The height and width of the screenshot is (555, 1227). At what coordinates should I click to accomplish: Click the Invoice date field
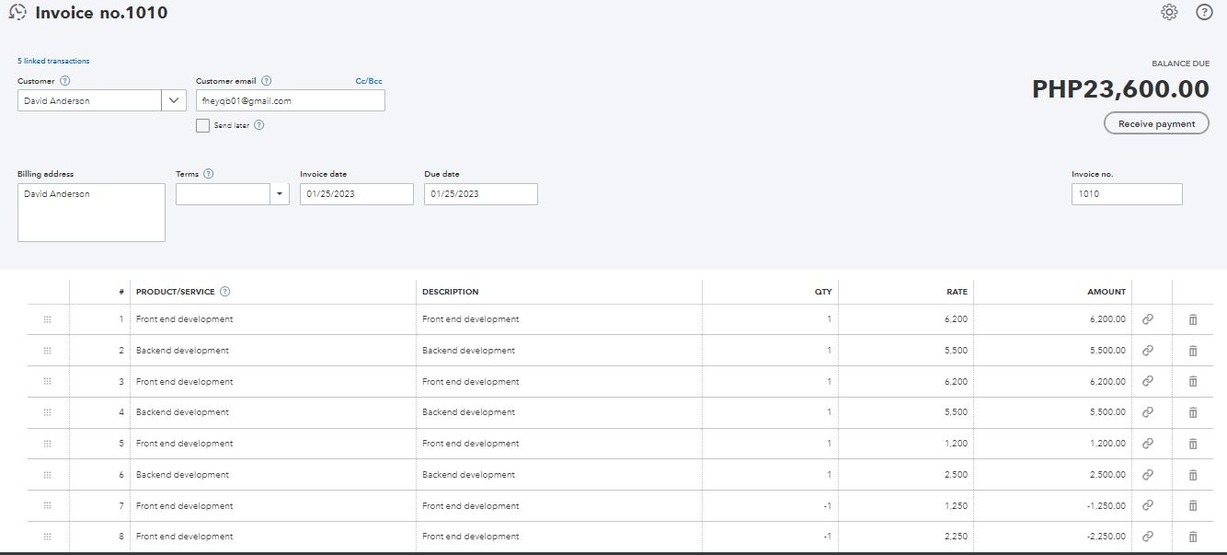(x=356, y=194)
